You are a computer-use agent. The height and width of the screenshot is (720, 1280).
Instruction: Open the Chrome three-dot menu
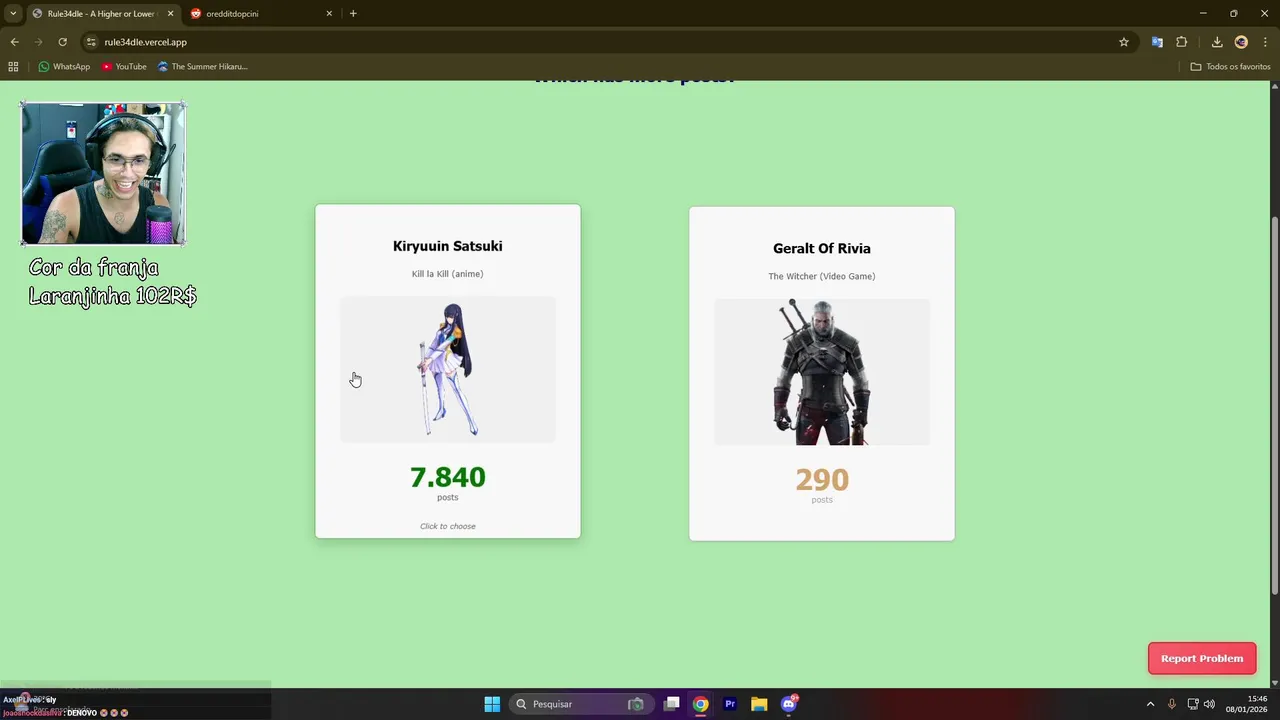click(x=1265, y=42)
